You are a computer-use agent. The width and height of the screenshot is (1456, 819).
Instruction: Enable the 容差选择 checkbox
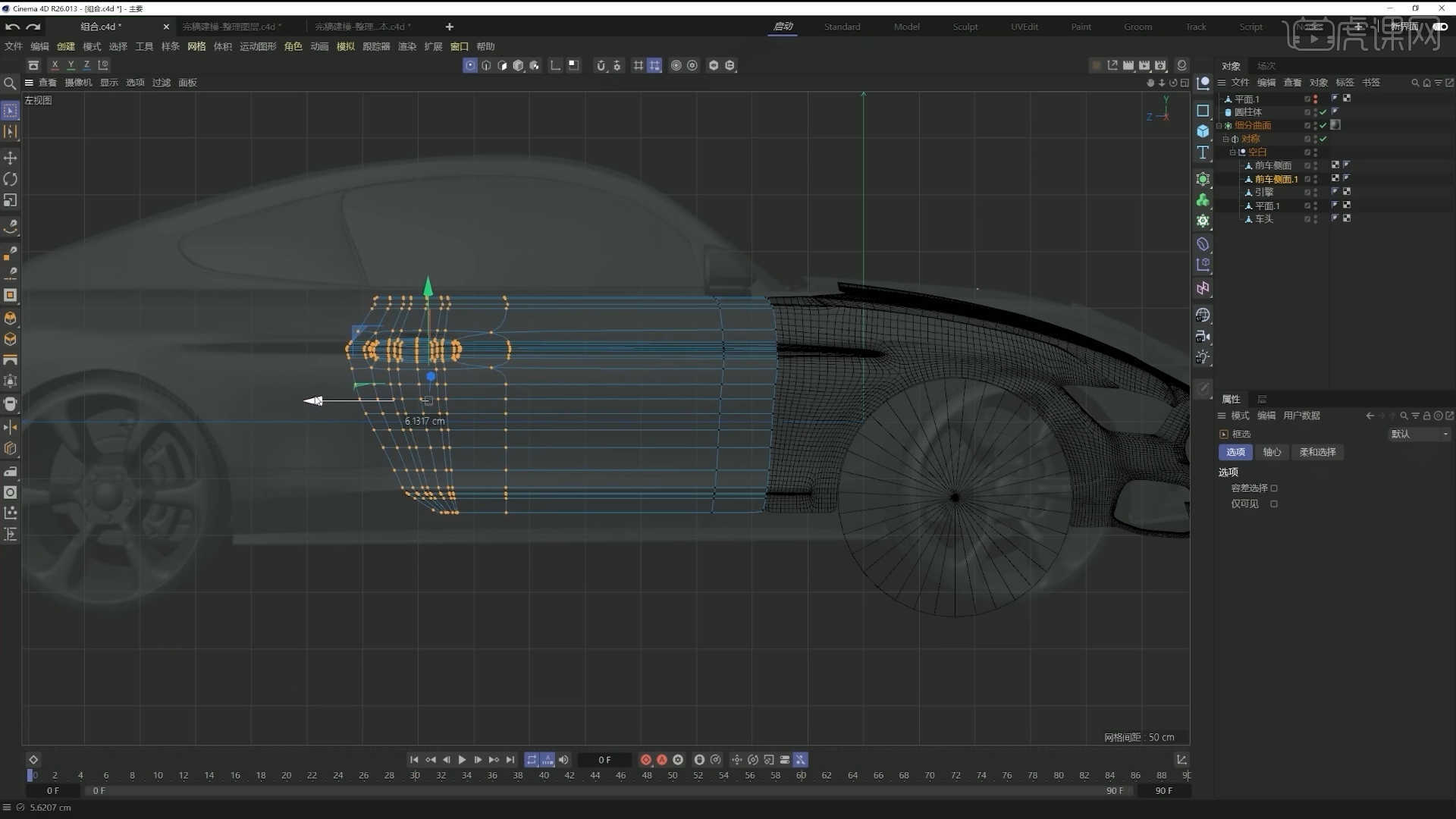click(1274, 488)
